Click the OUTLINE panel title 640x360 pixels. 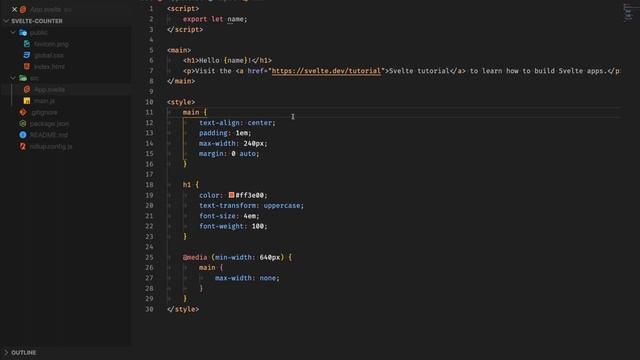coord(24,353)
